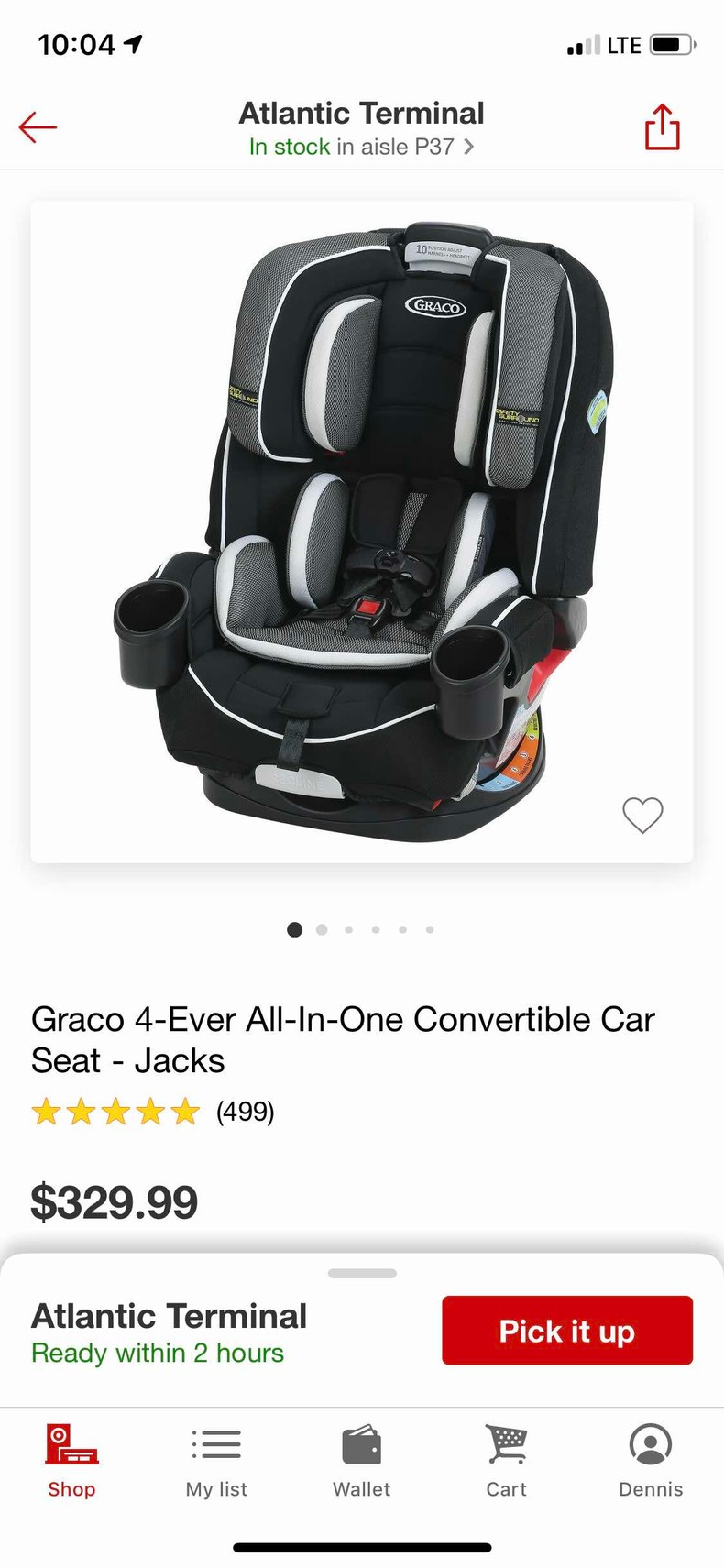Tap Ready within 2 hours text
The height and width of the screenshot is (1568, 724).
tap(158, 1353)
